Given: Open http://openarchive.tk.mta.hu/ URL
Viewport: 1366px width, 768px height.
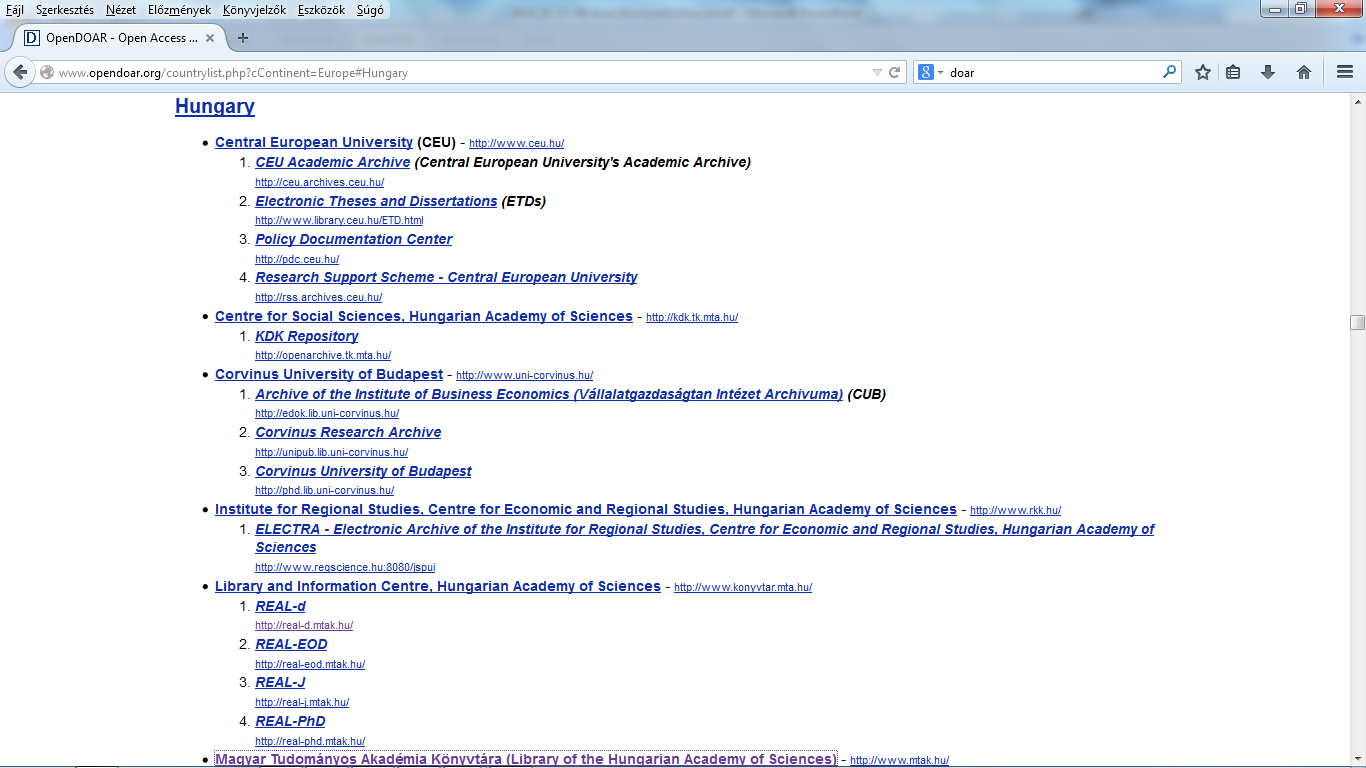Looking at the screenshot, I should [323, 355].
